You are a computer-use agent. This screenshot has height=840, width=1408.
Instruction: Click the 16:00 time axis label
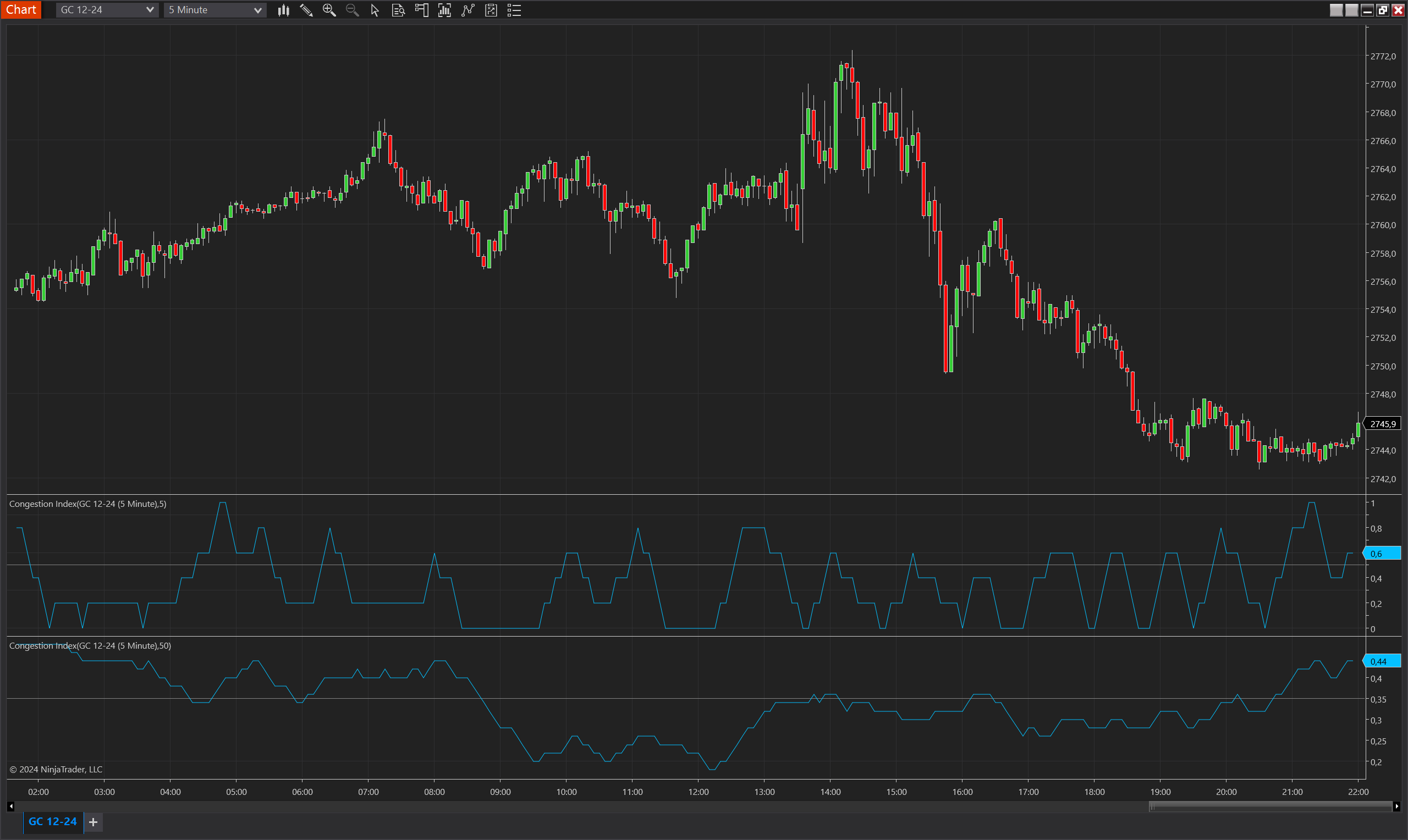963,792
